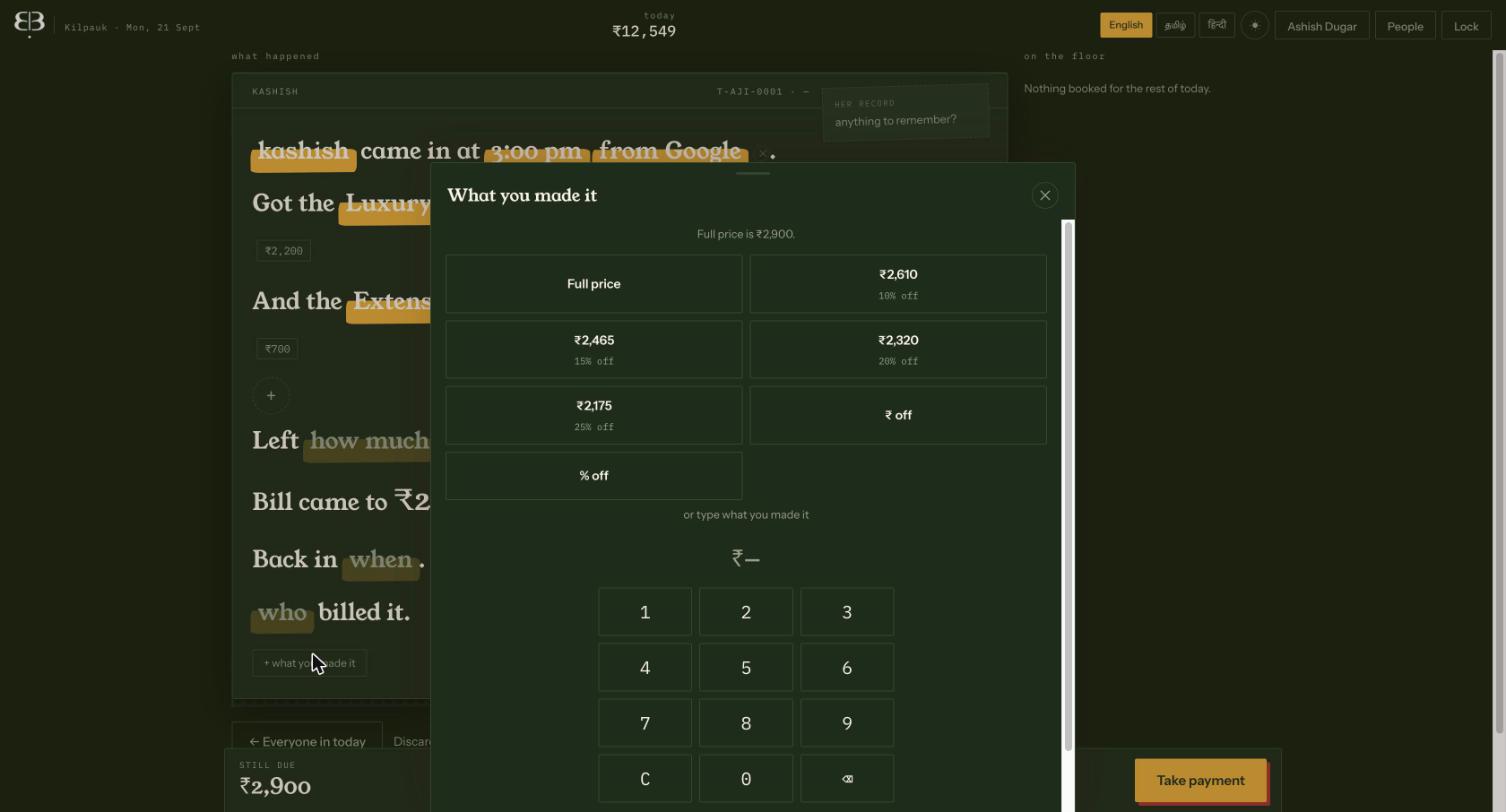1506x812 pixels.
Task: Go back to Everyone in today
Action: (307, 741)
